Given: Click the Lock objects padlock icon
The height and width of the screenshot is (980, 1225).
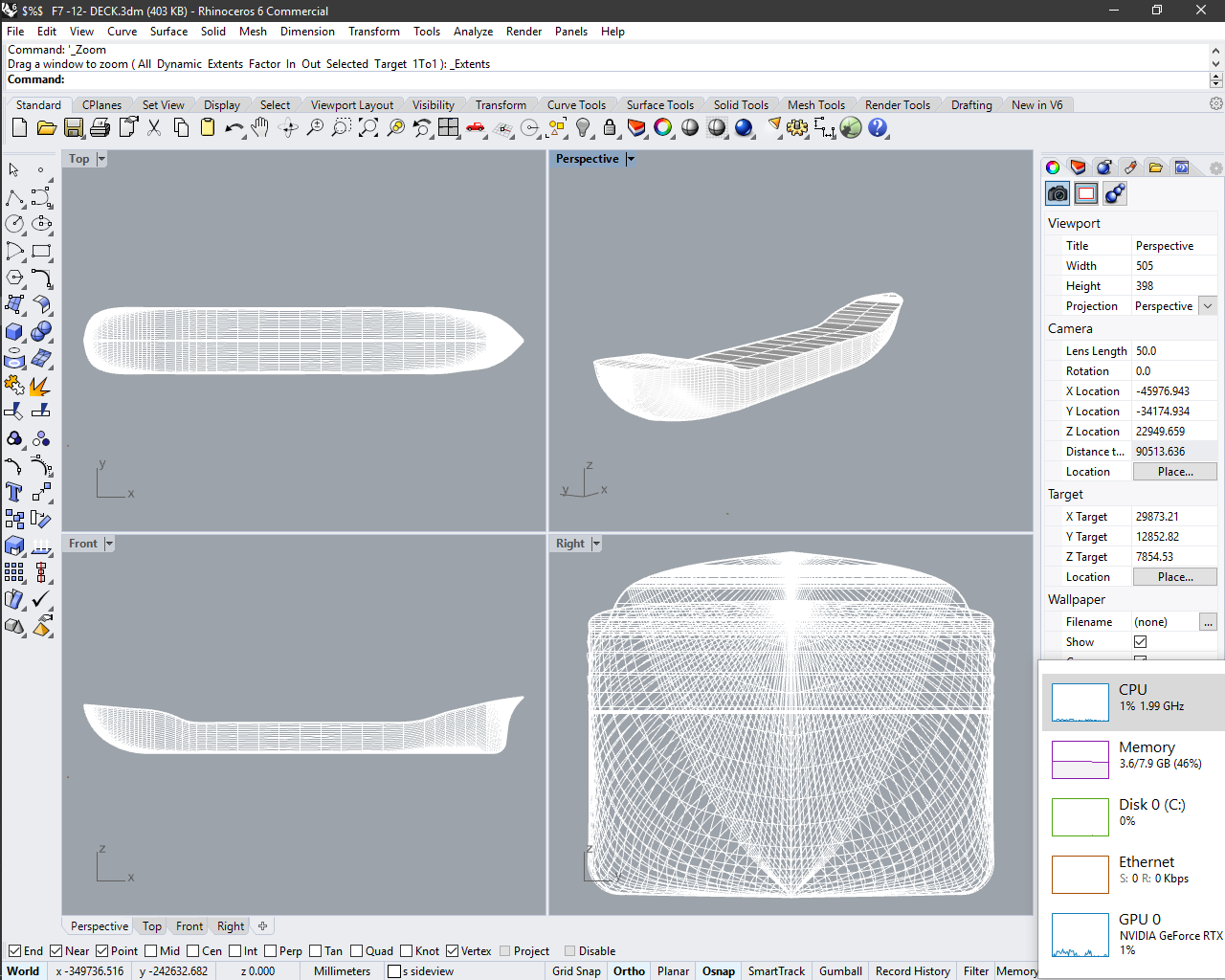Looking at the screenshot, I should pyautogui.click(x=610, y=127).
